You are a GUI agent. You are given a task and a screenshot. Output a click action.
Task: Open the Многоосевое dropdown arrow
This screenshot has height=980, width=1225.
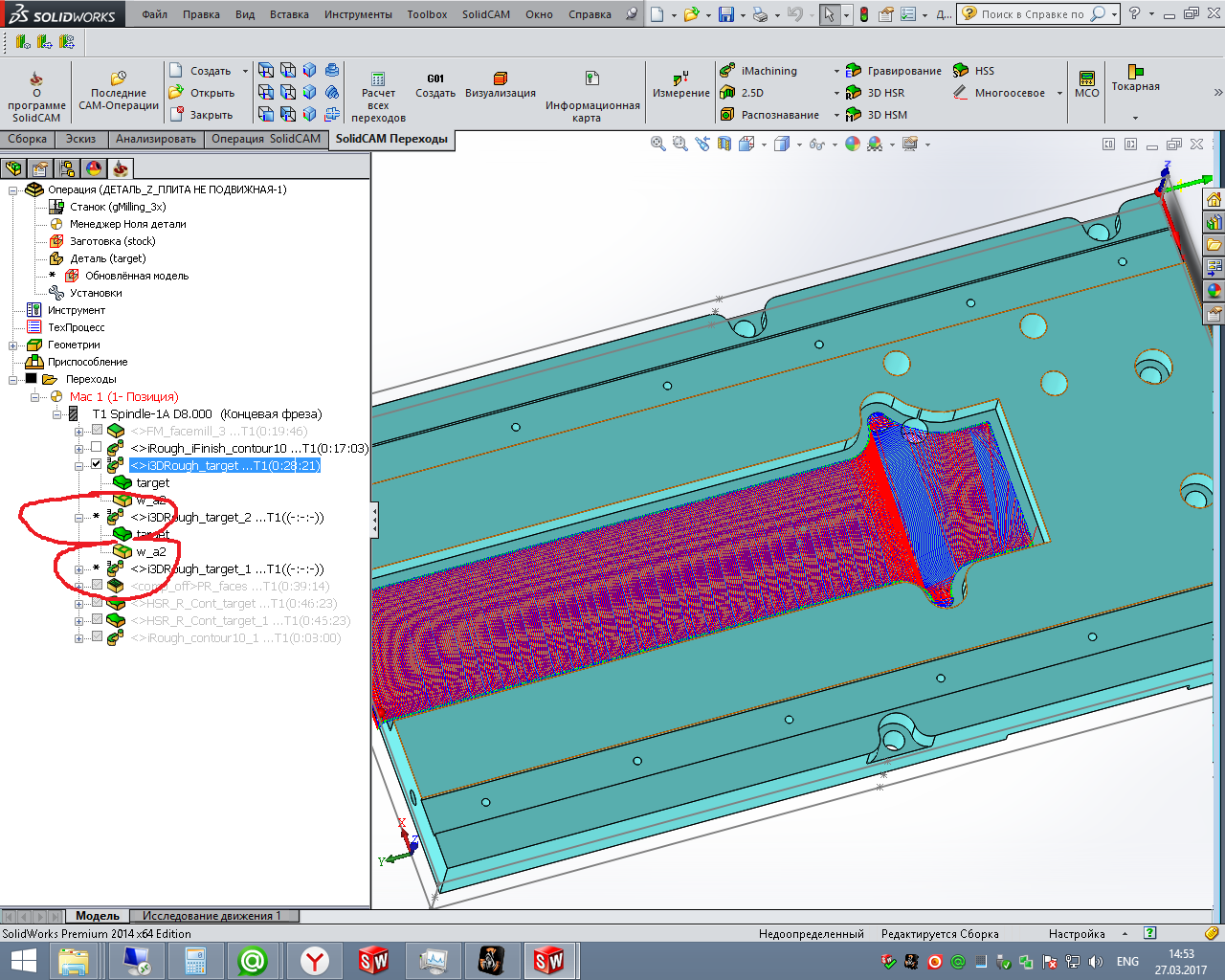1059,94
